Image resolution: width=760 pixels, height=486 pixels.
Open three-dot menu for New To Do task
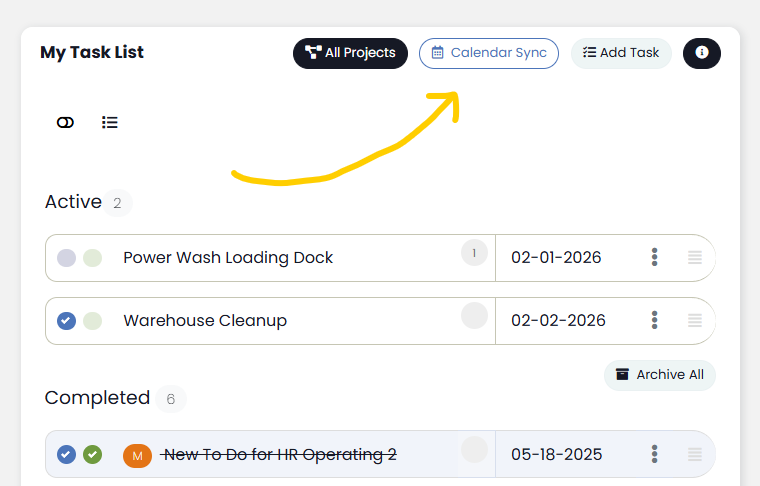(655, 455)
